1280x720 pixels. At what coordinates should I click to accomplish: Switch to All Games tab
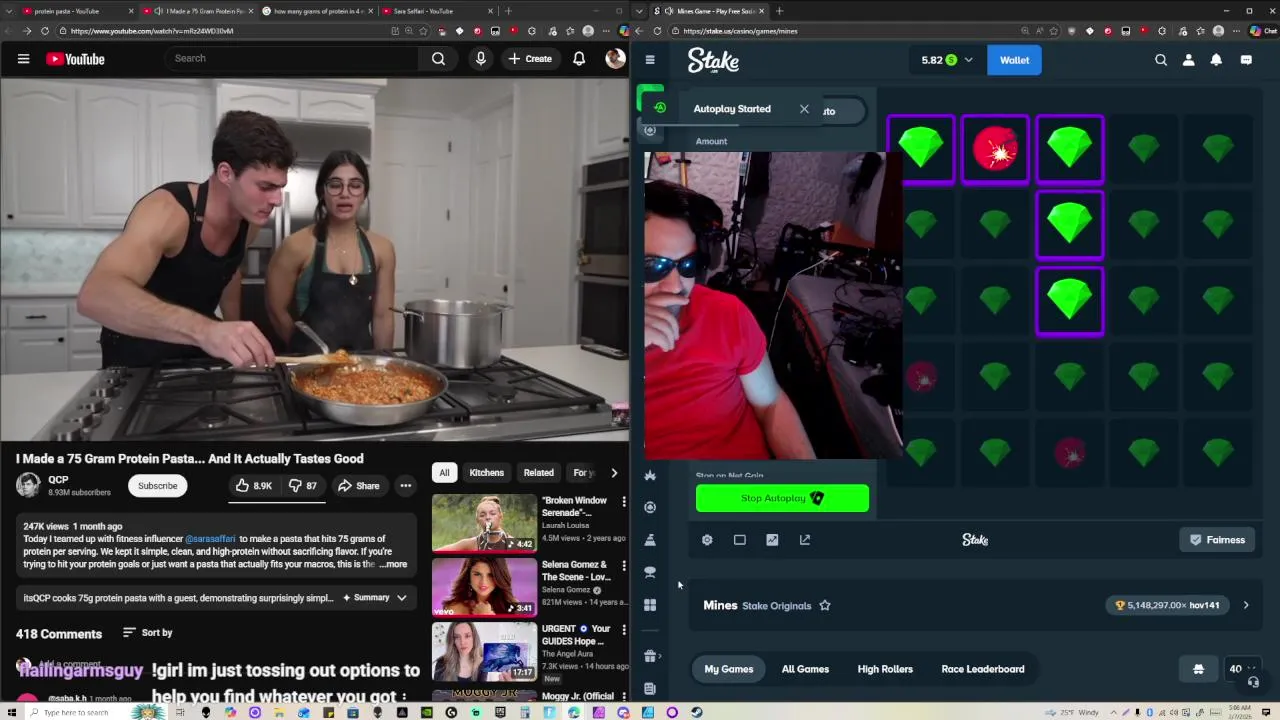(805, 669)
